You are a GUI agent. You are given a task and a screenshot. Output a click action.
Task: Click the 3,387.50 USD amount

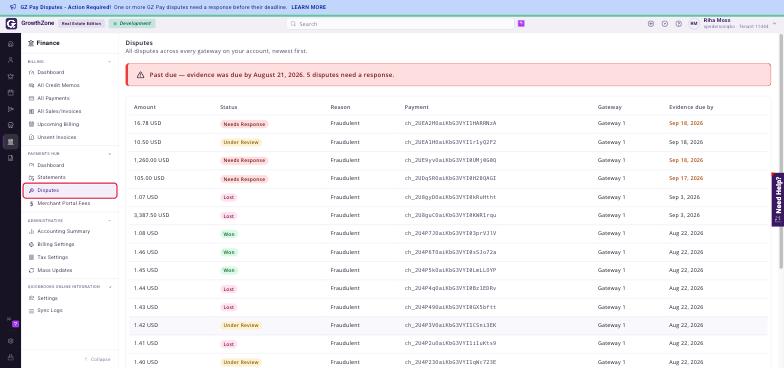152,215
